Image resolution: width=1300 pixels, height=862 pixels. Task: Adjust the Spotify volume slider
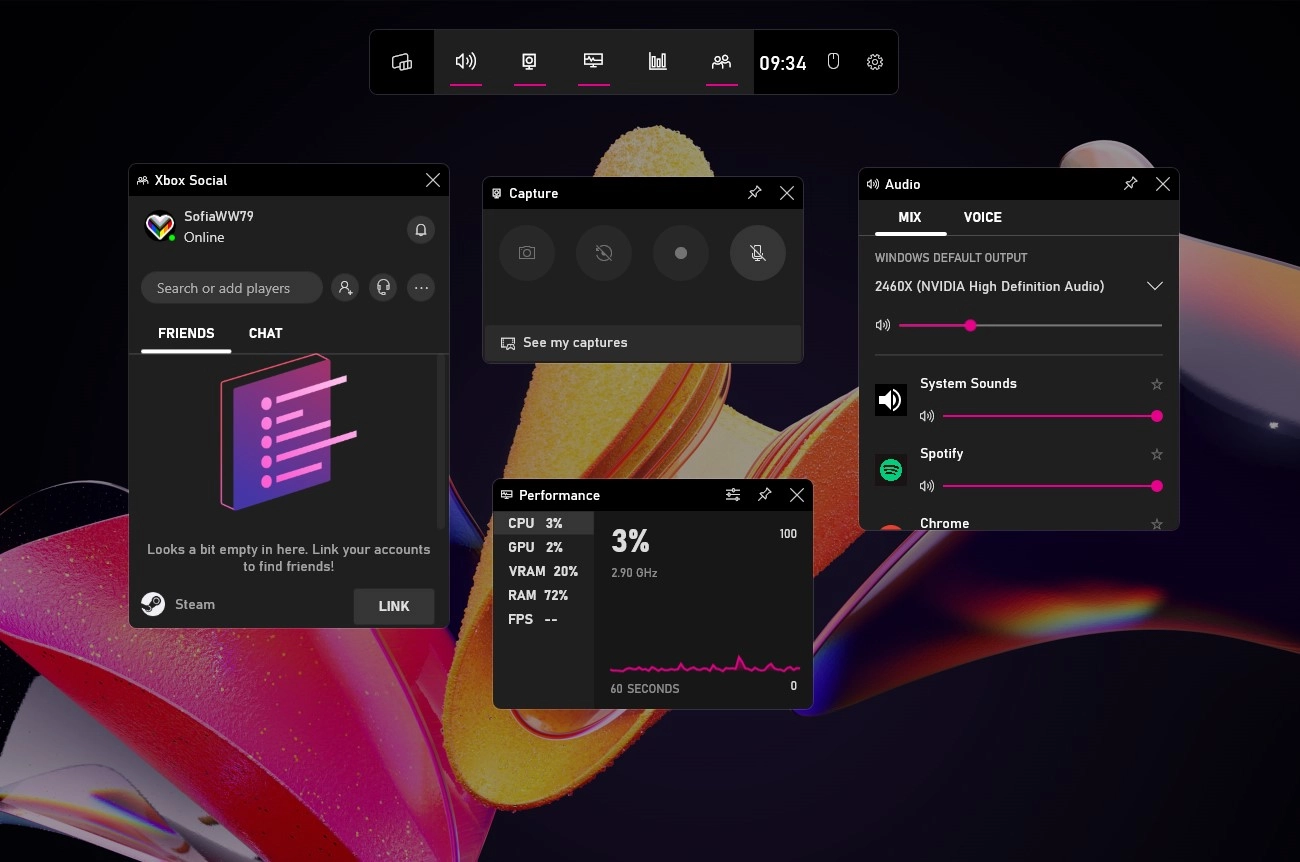pos(1053,486)
